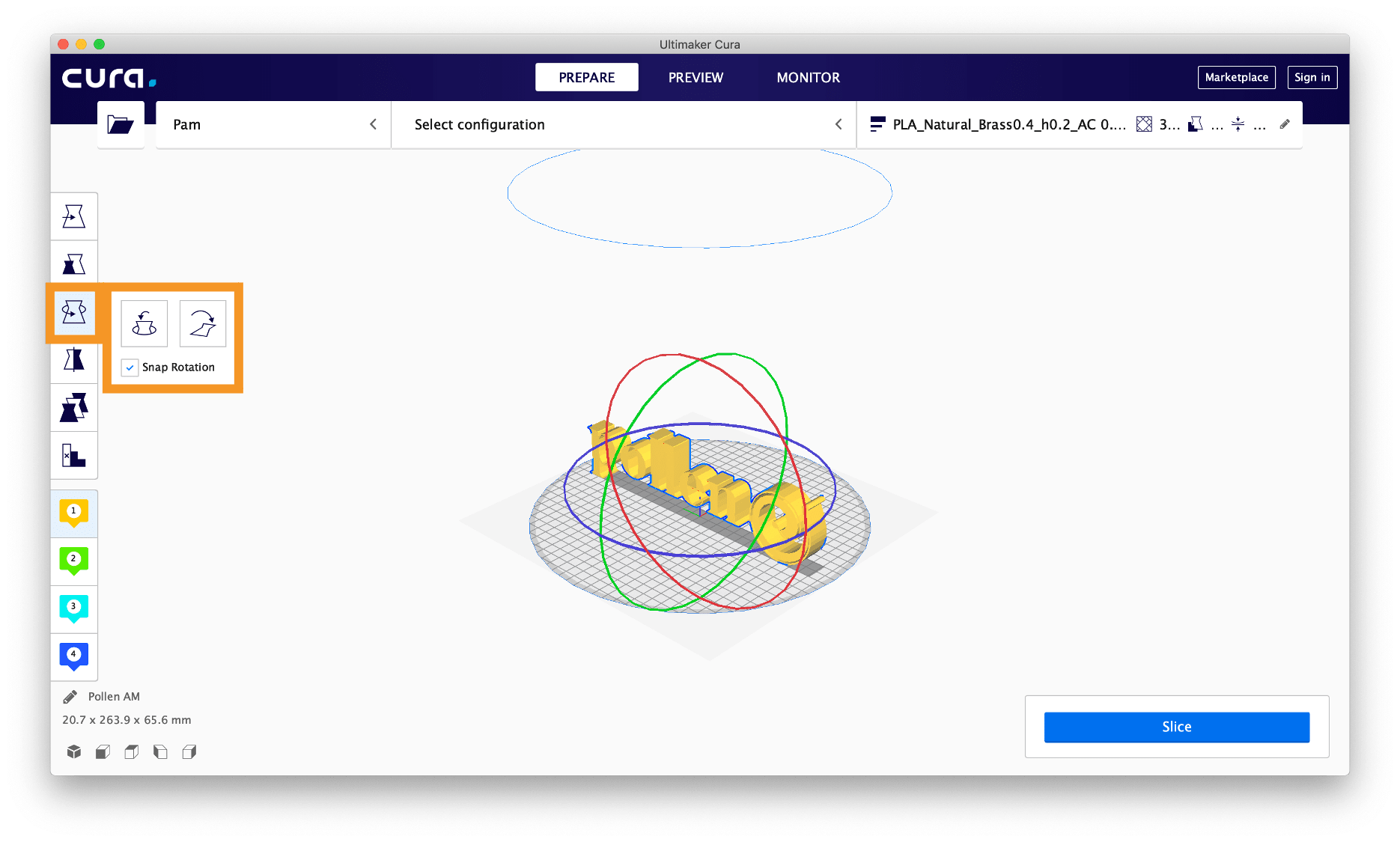
Task: Select the Per Model Settings tool
Action: [x=74, y=408]
